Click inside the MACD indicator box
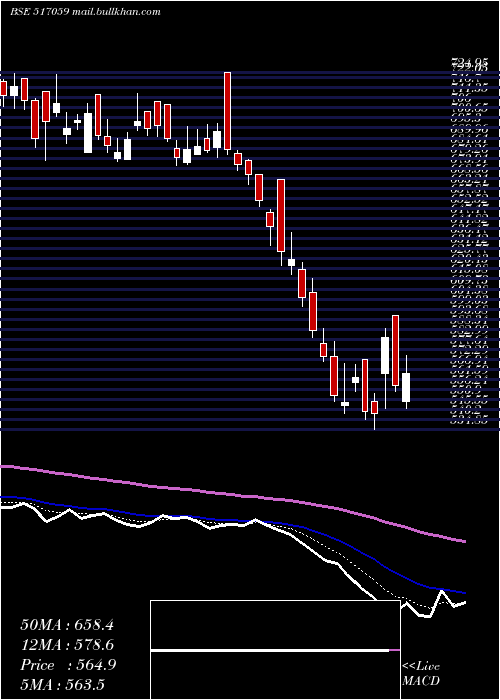The height and width of the screenshot is (700, 500). (275, 650)
